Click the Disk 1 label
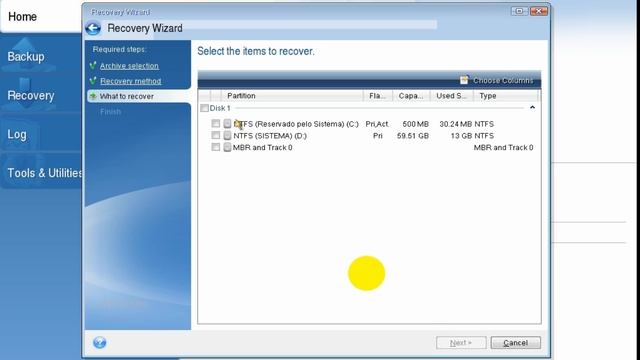Screen dimensions: 640x360 (220, 108)
